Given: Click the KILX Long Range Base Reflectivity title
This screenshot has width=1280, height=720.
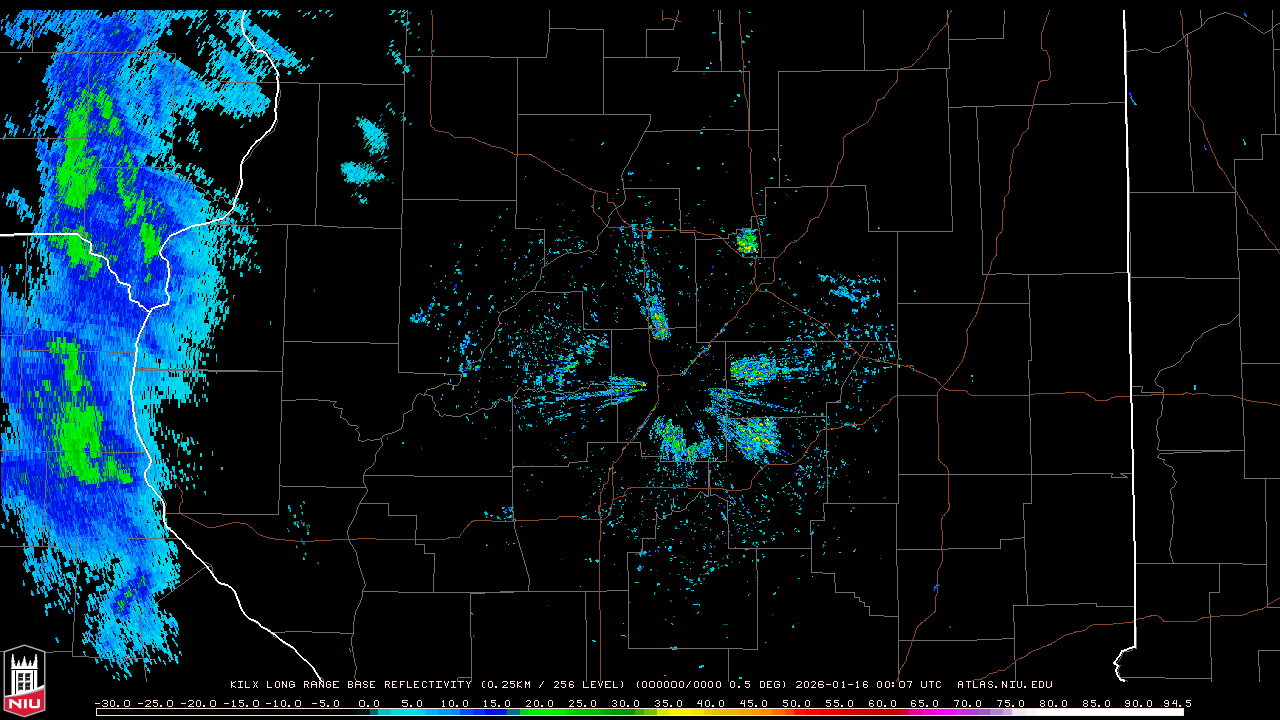Looking at the screenshot, I should (x=350, y=685).
